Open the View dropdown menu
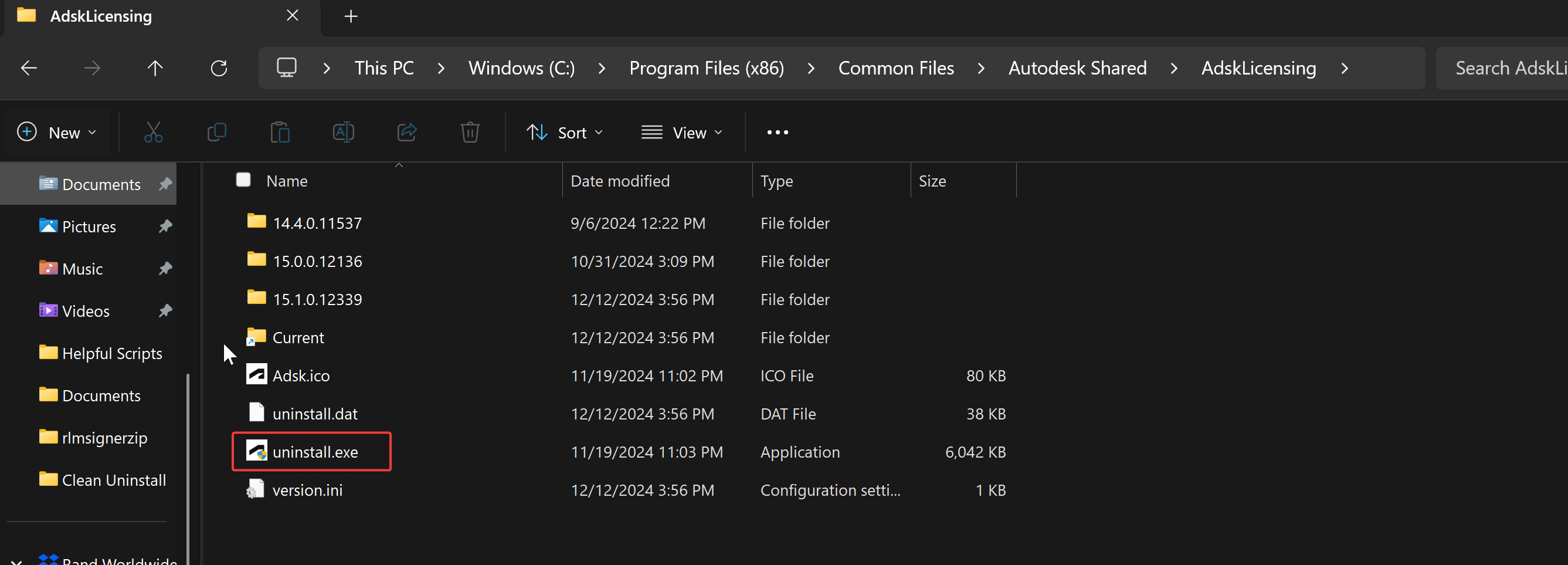The width and height of the screenshot is (1568, 565). [x=682, y=132]
